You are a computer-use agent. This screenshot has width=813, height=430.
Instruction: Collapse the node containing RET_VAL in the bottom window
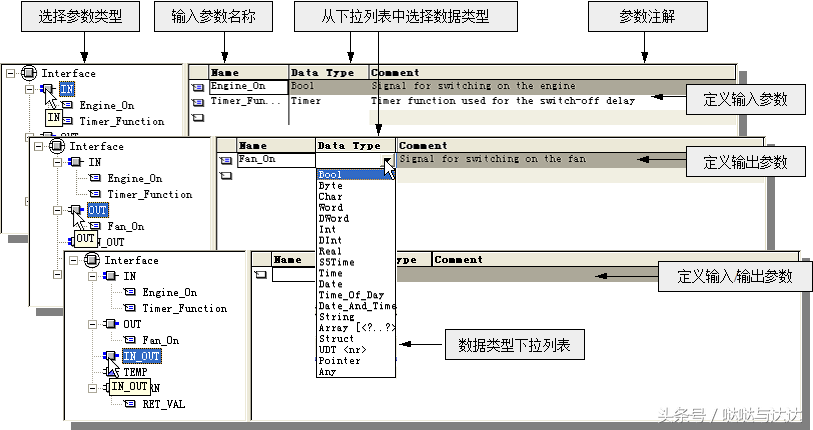[x=92, y=388]
